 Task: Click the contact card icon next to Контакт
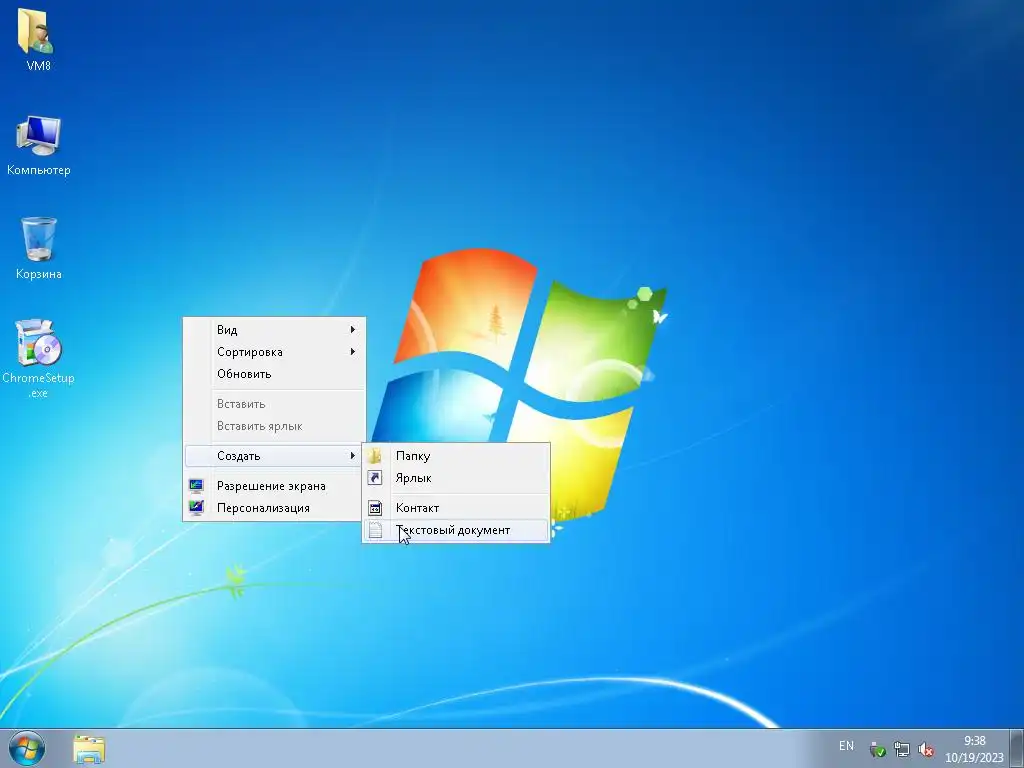click(376, 508)
